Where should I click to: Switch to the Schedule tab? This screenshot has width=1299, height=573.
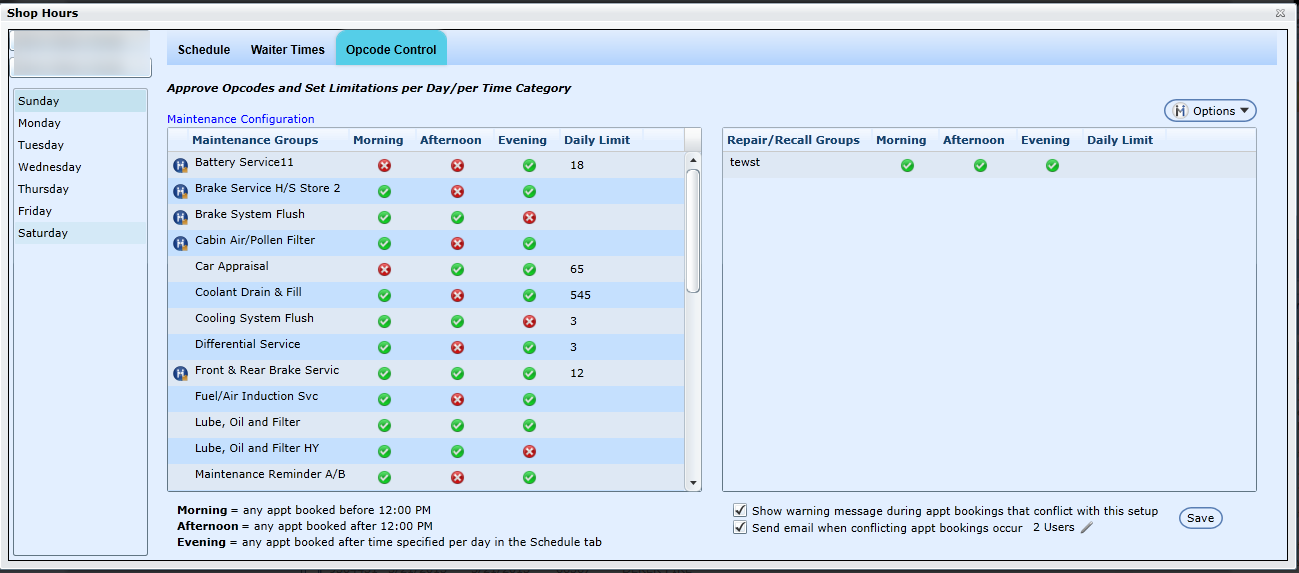pos(204,50)
